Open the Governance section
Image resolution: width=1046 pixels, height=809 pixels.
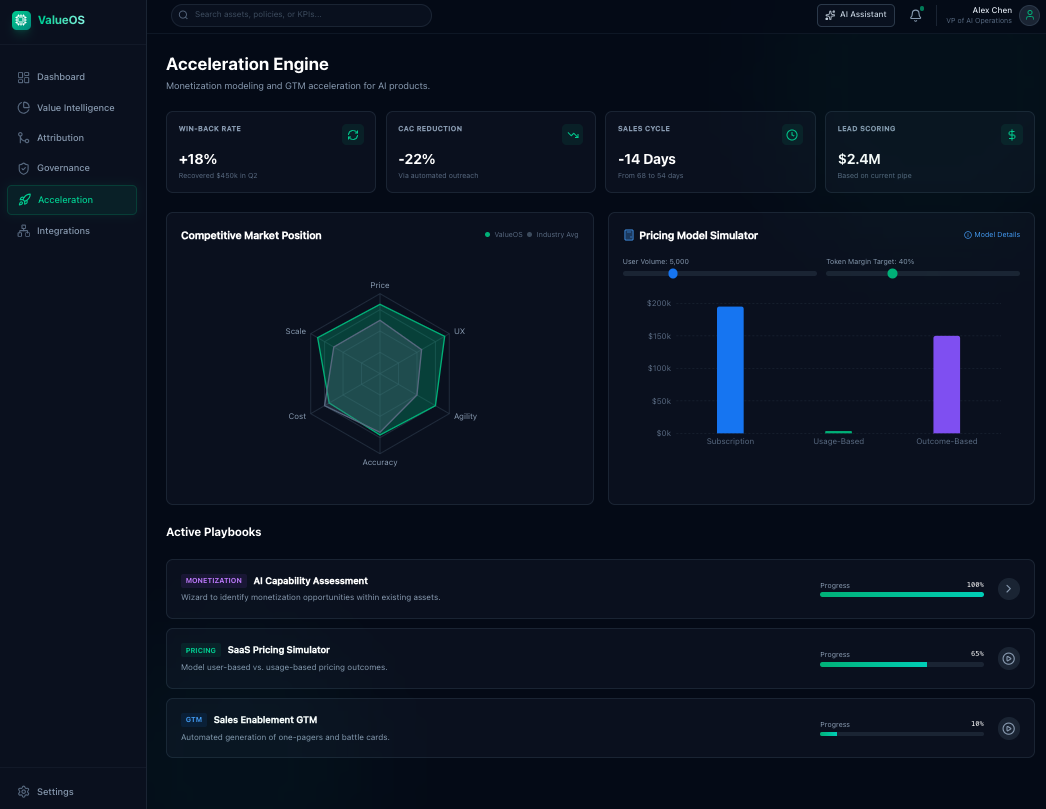[24, 167]
